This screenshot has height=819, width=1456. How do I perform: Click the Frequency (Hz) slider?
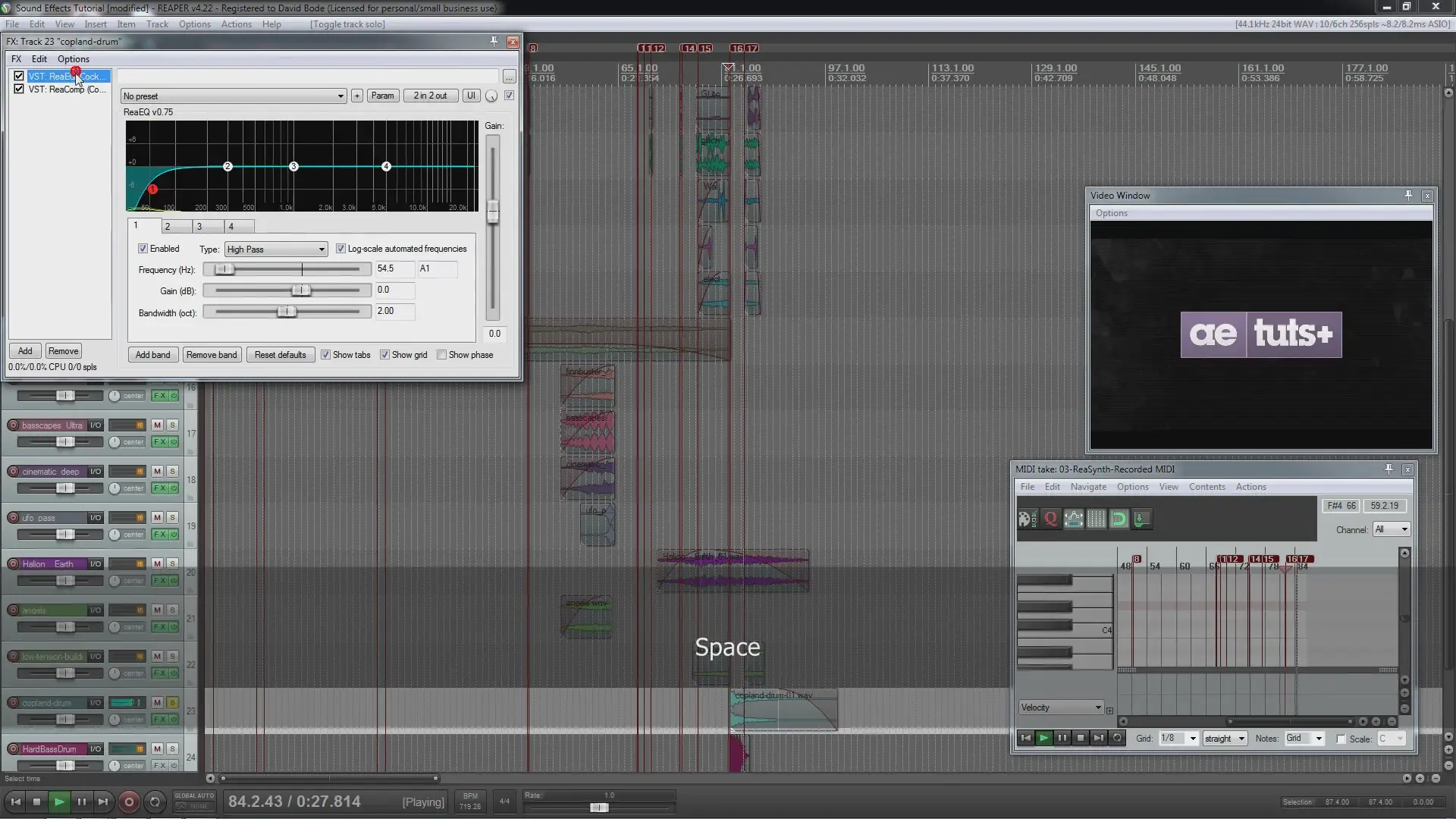287,269
